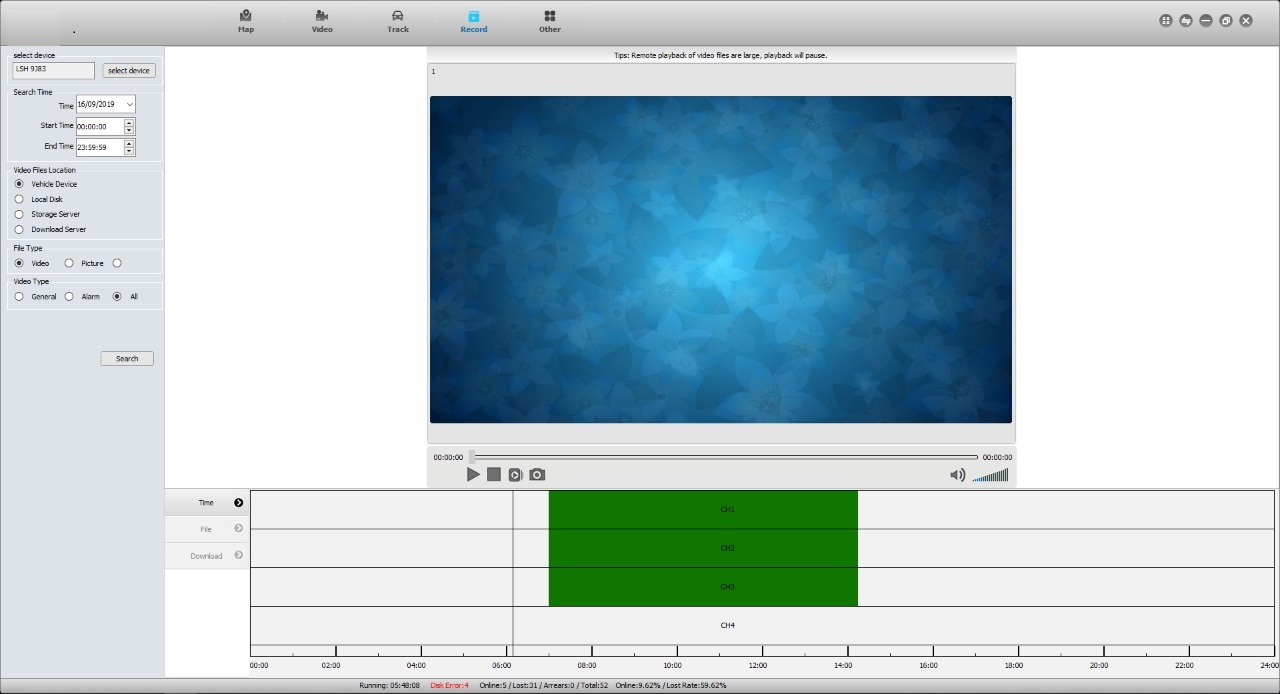1280x694 pixels.
Task: Switch to the Video tab
Action: (322, 21)
